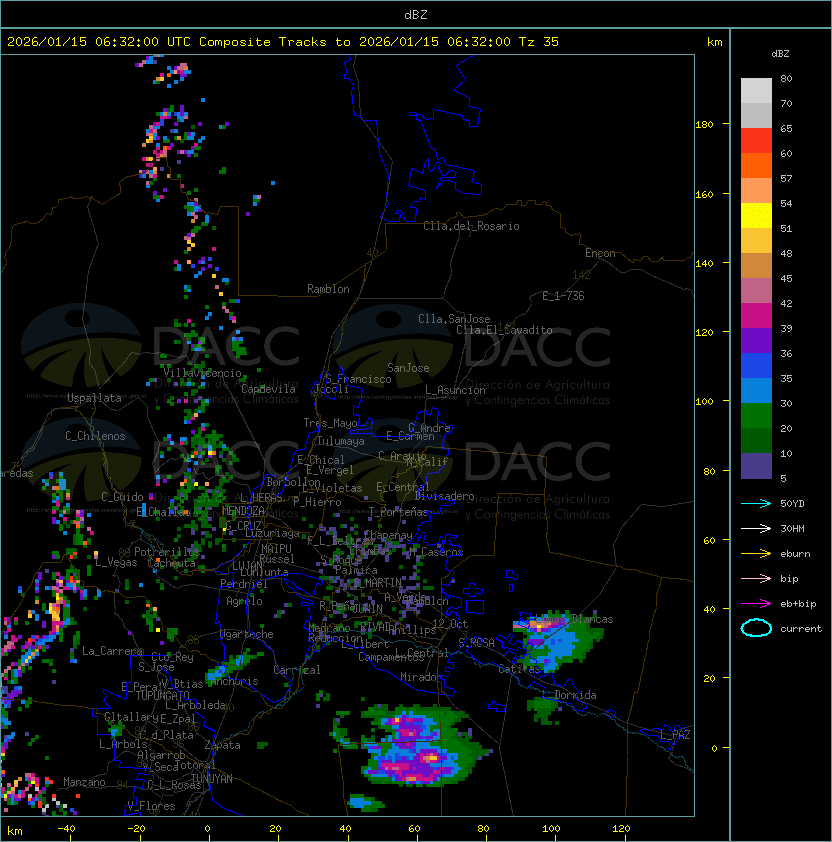Click the TUPUNGATO map label

coord(162,695)
